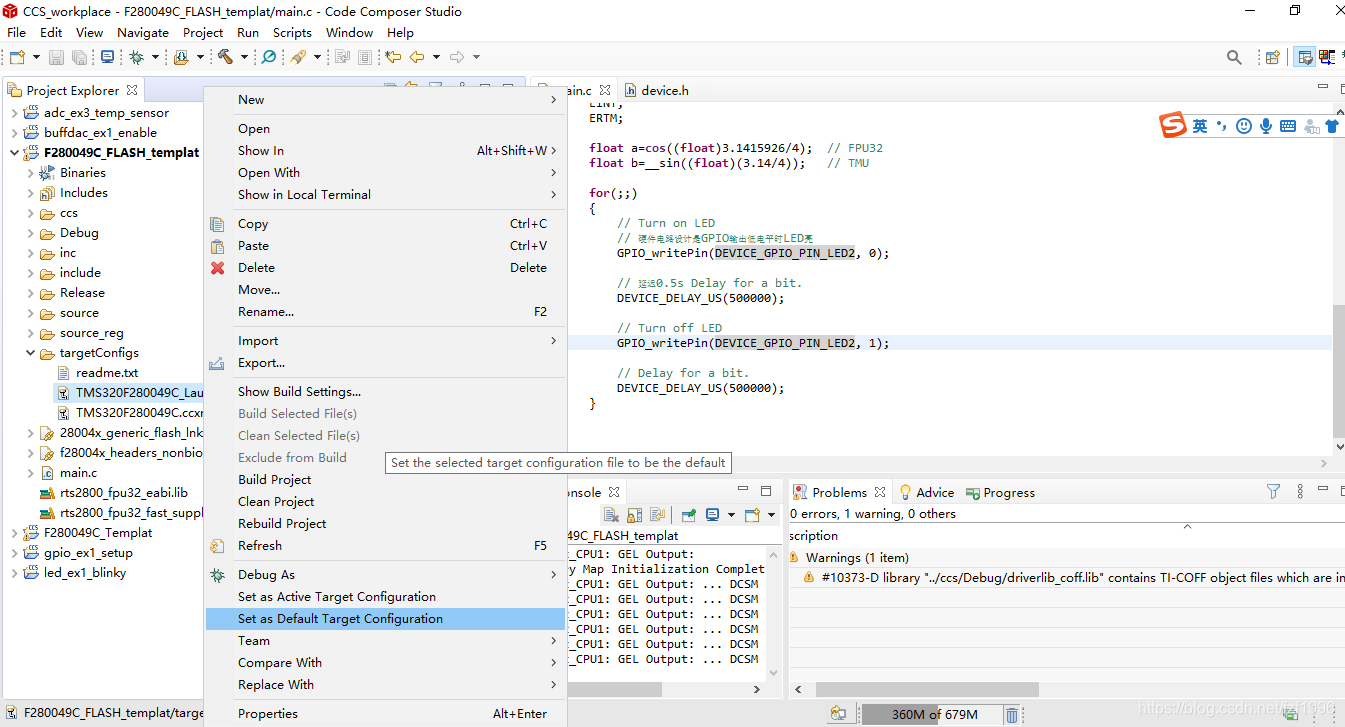Select the readme.txt file in targetConfigs
The width and height of the screenshot is (1345, 727).
[x=98, y=373]
